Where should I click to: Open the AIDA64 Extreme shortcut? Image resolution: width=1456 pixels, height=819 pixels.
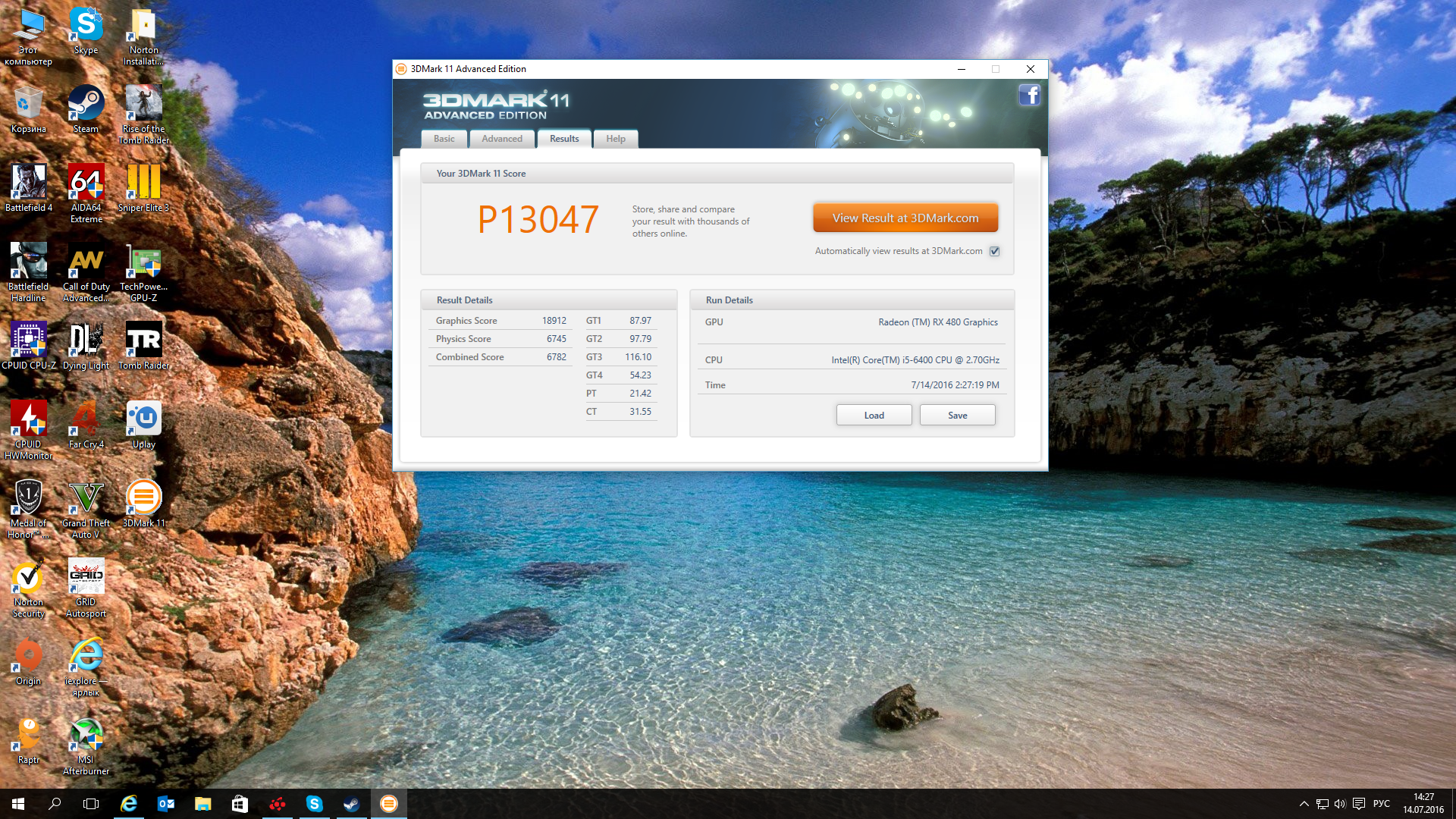(x=86, y=184)
